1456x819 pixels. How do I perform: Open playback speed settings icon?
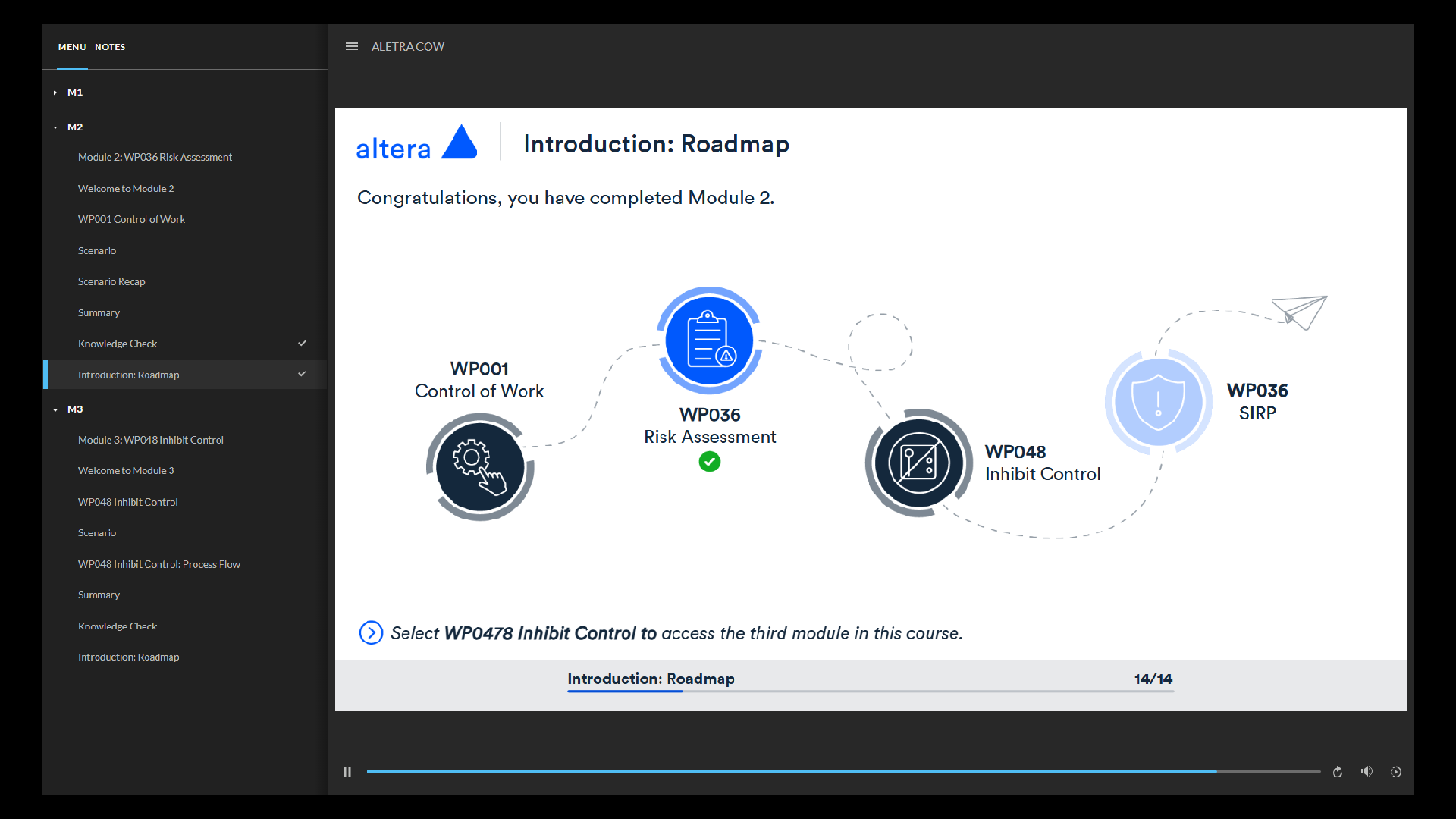[1395, 771]
